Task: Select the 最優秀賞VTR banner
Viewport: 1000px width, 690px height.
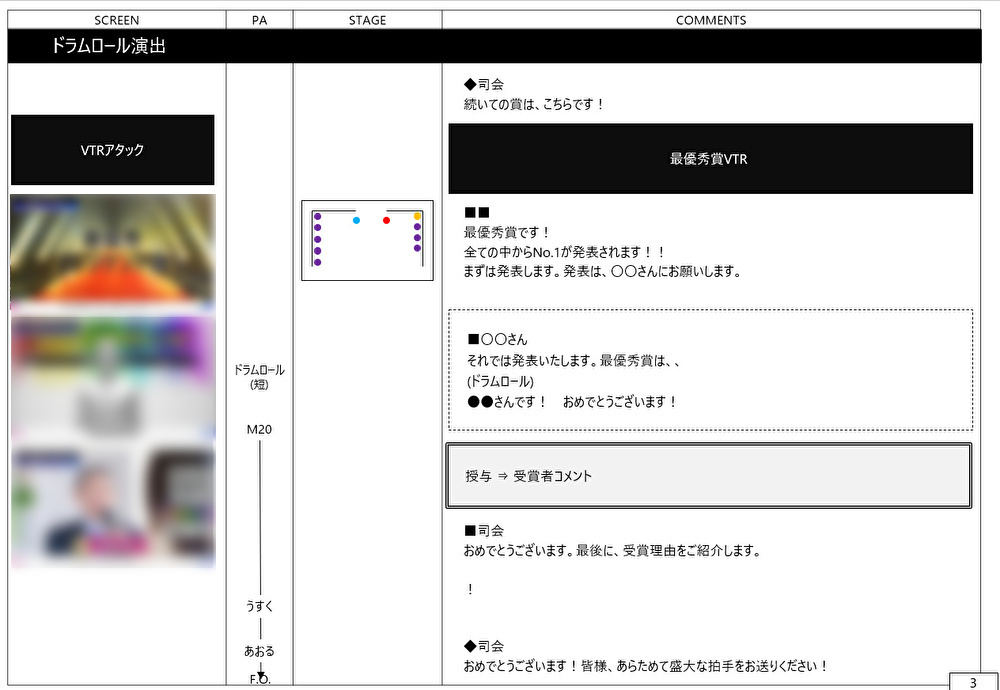Action: (x=710, y=159)
